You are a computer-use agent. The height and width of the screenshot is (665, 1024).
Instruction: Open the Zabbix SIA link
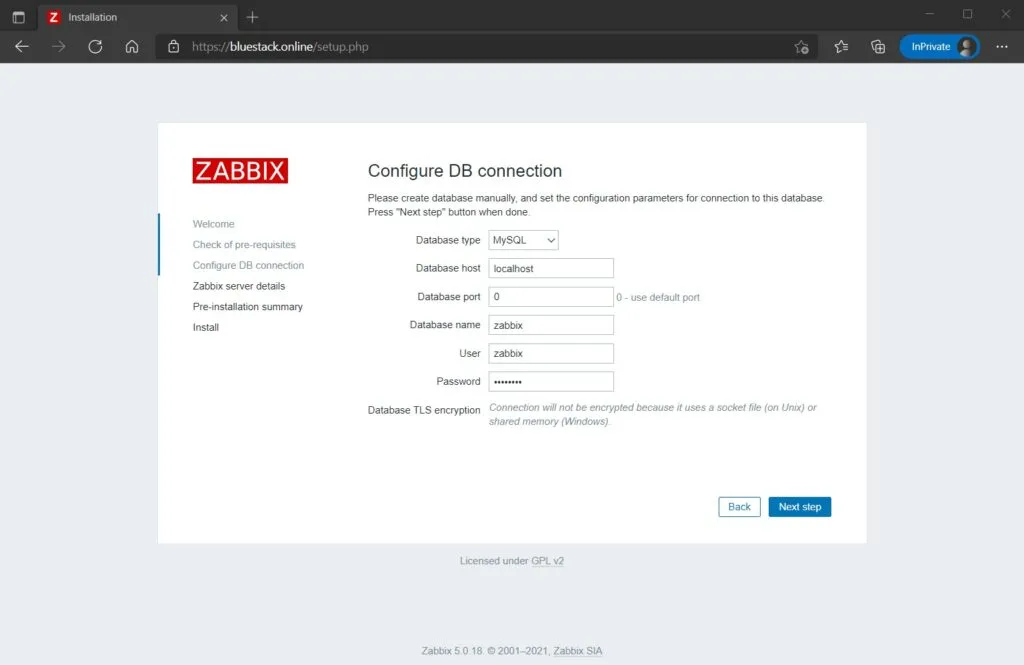(577, 651)
